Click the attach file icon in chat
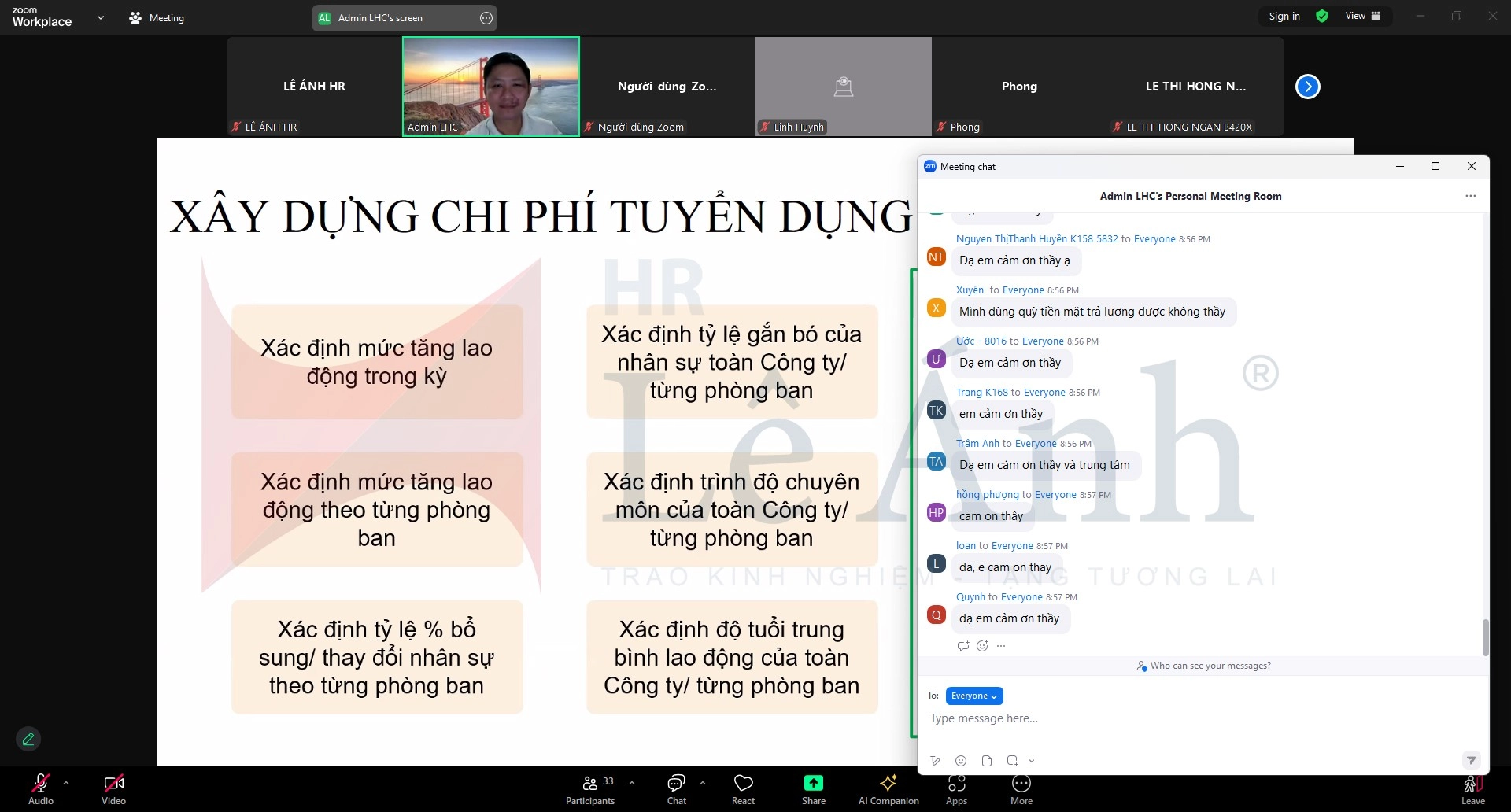The image size is (1511, 812). 987,761
